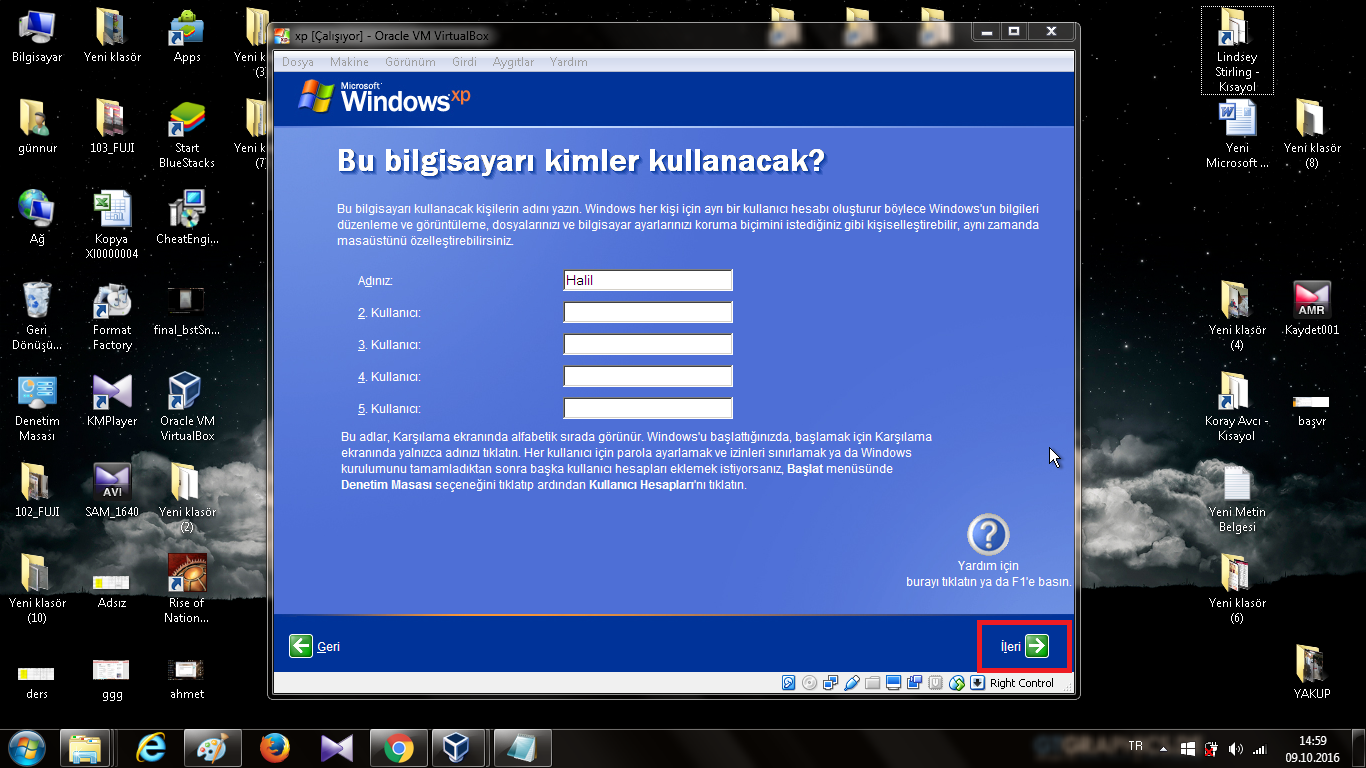This screenshot has width=1366, height=768.
Task: Click the optical disc indicator in VirtualBox status bar
Action: (x=809, y=683)
